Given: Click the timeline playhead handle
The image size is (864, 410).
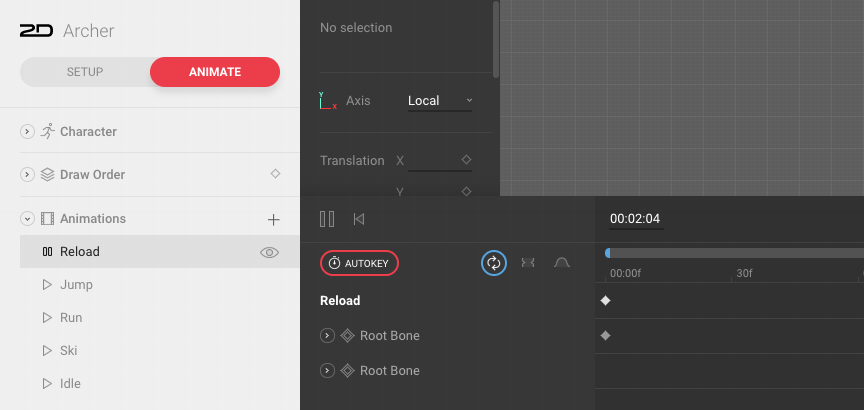Looking at the screenshot, I should pyautogui.click(x=607, y=253).
